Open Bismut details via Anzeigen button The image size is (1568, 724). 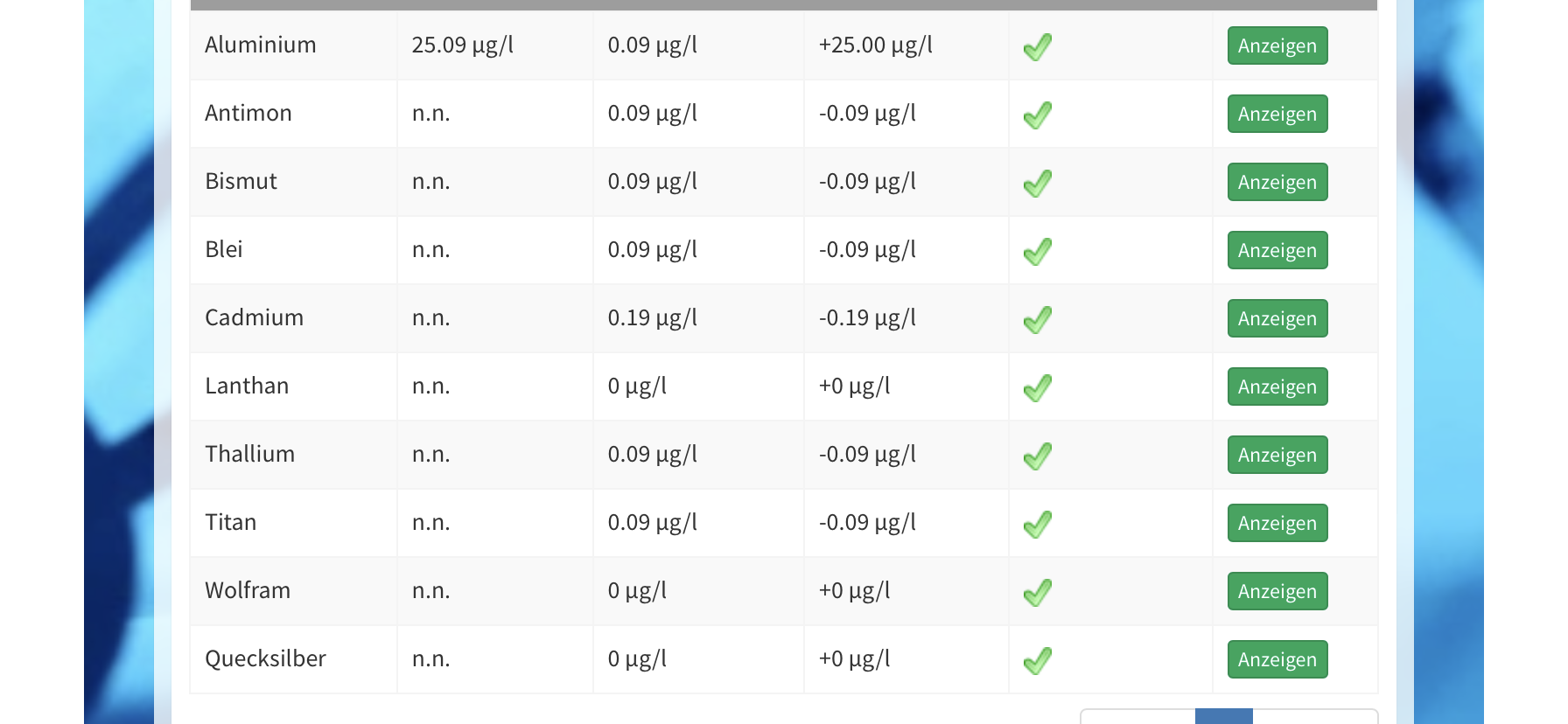[1277, 182]
